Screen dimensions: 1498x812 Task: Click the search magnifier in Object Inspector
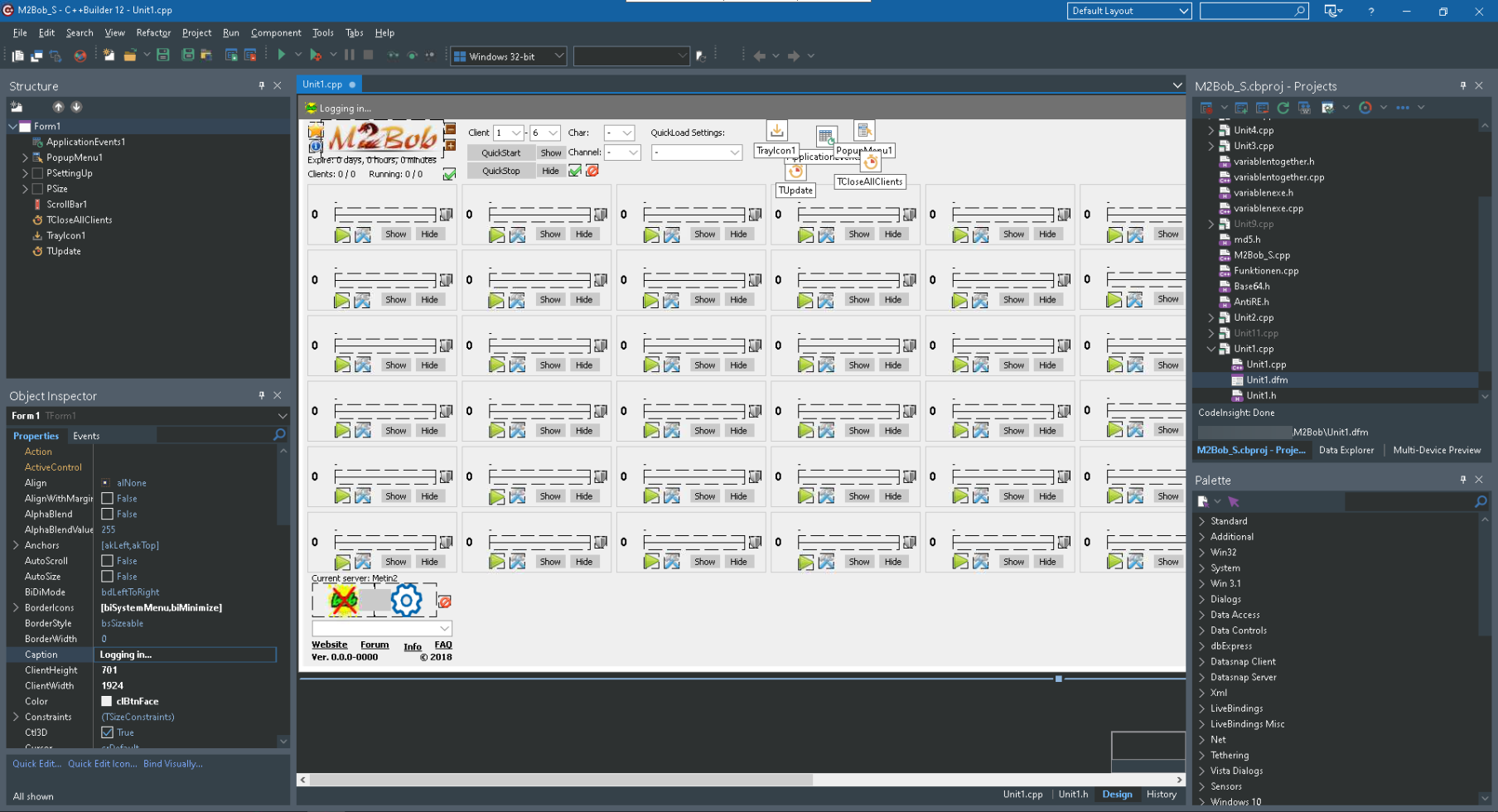[x=279, y=435]
